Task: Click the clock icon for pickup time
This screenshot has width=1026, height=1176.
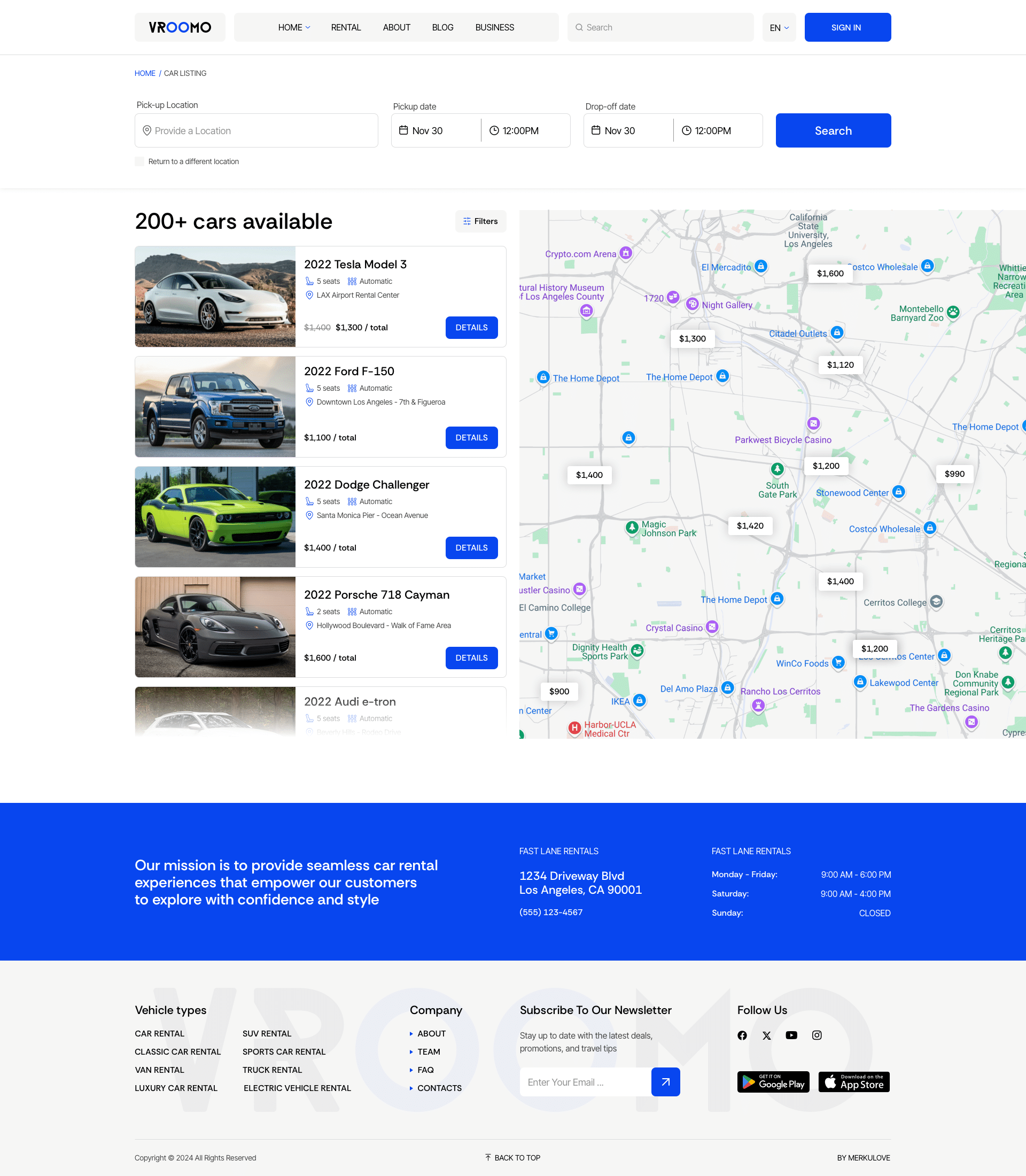Action: 494,130
